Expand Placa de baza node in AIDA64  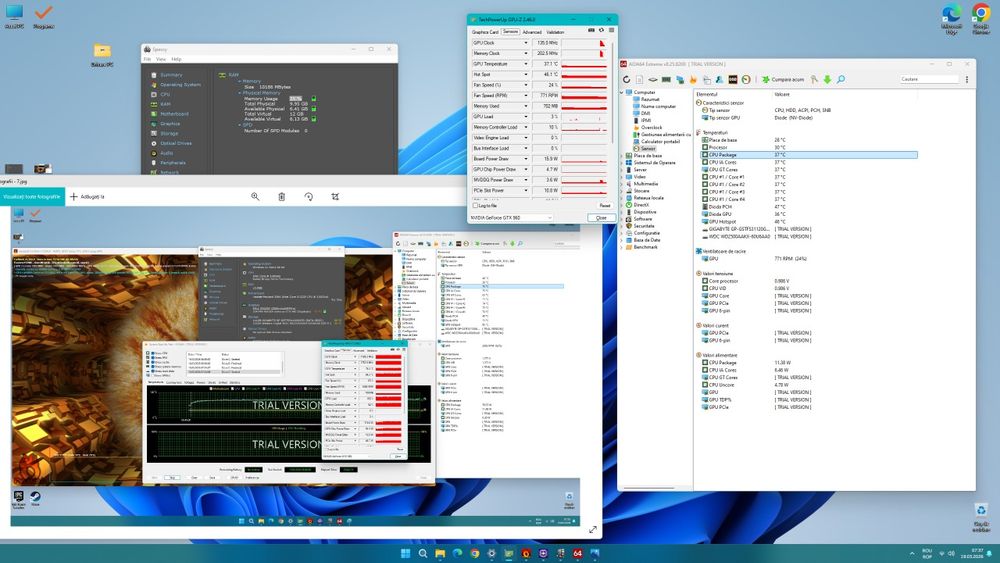622,156
